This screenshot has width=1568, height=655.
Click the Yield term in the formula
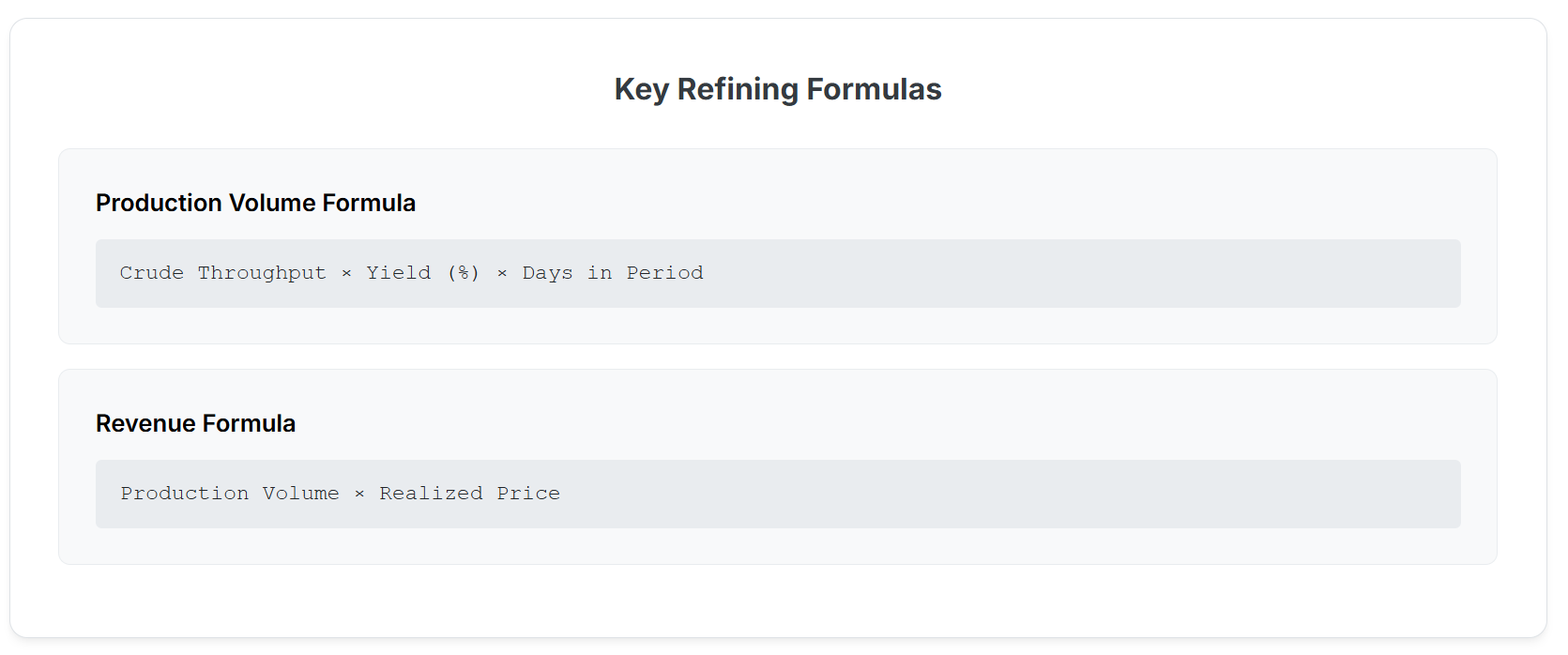pos(399,273)
